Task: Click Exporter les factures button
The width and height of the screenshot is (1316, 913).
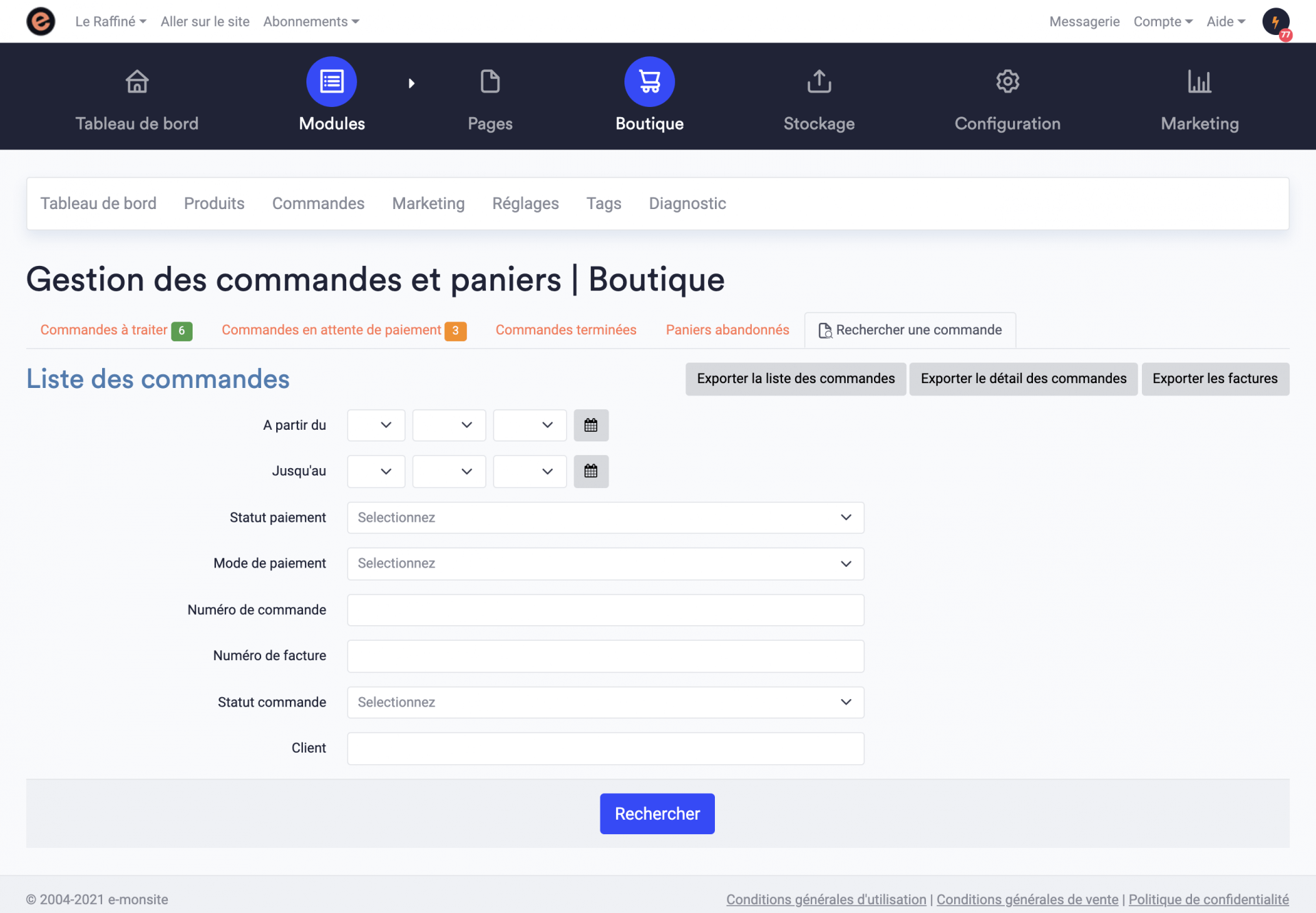Action: click(1215, 379)
